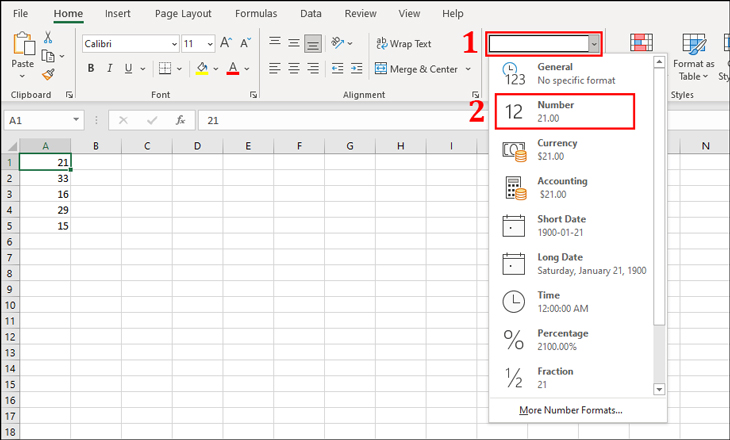The height and width of the screenshot is (440, 730).
Task: Click scroll down arrow in format list
Action: (659, 389)
